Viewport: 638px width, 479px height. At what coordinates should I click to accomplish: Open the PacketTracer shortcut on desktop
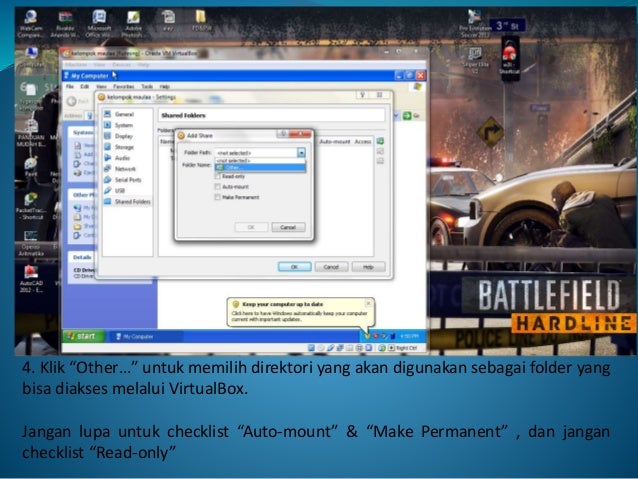pos(31,206)
